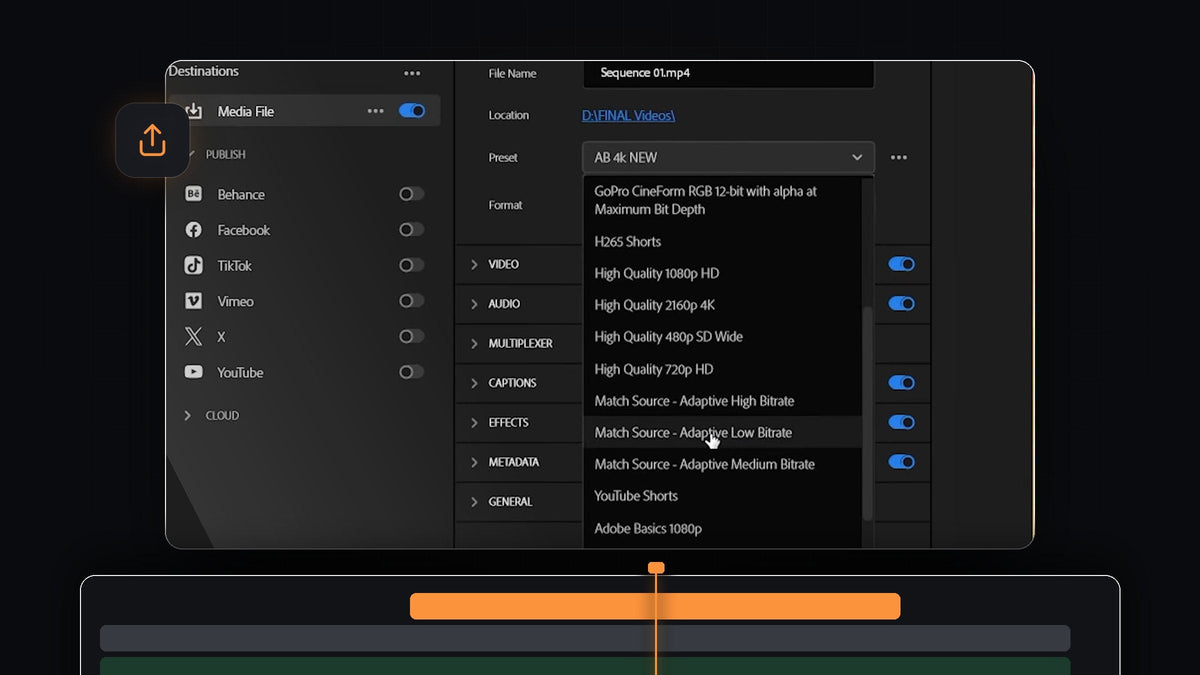Open the D:\FINAL Videos\ location link
Image resolution: width=1200 pixels, height=675 pixels.
pyautogui.click(x=628, y=116)
